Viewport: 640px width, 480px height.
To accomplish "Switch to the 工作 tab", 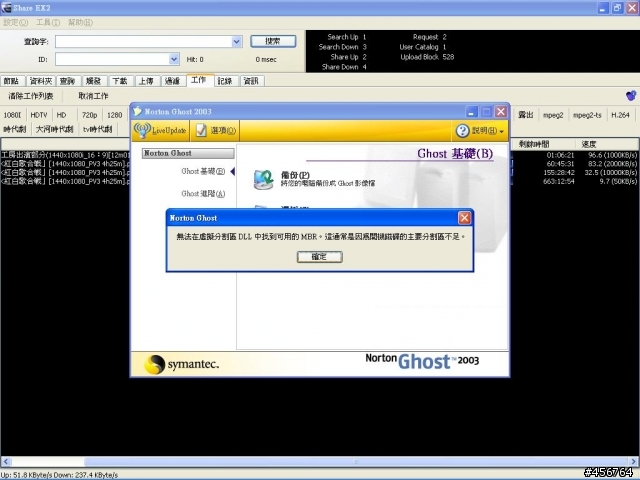I will [x=199, y=80].
